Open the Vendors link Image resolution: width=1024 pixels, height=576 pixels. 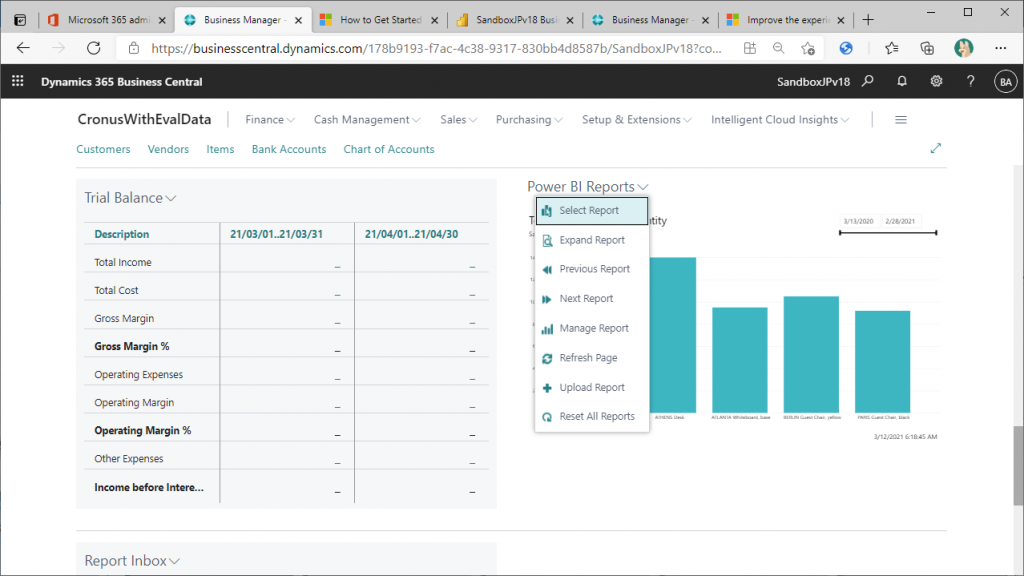point(168,149)
